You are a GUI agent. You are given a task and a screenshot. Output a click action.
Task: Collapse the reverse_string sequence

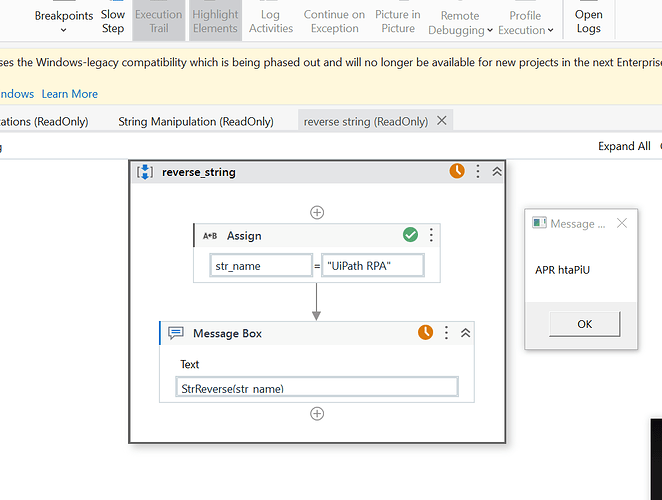497,171
